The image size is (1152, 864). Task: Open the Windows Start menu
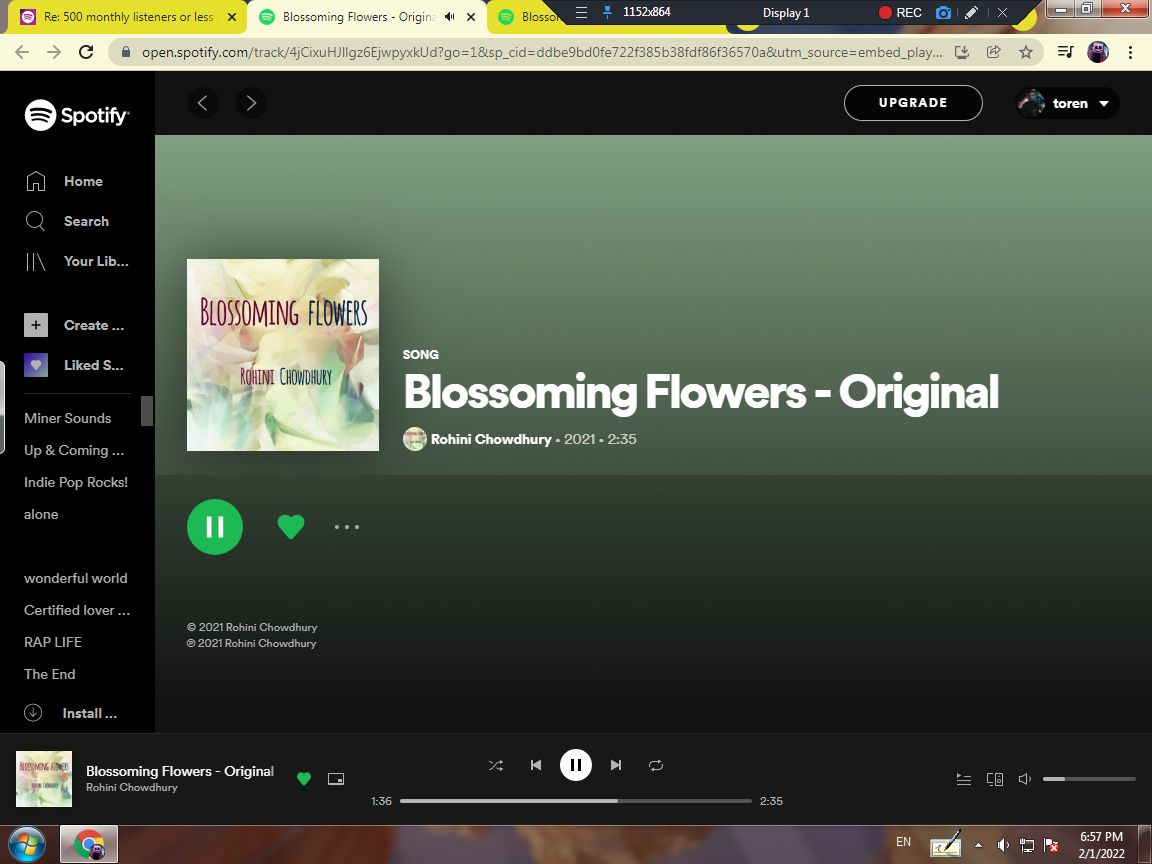[27, 845]
